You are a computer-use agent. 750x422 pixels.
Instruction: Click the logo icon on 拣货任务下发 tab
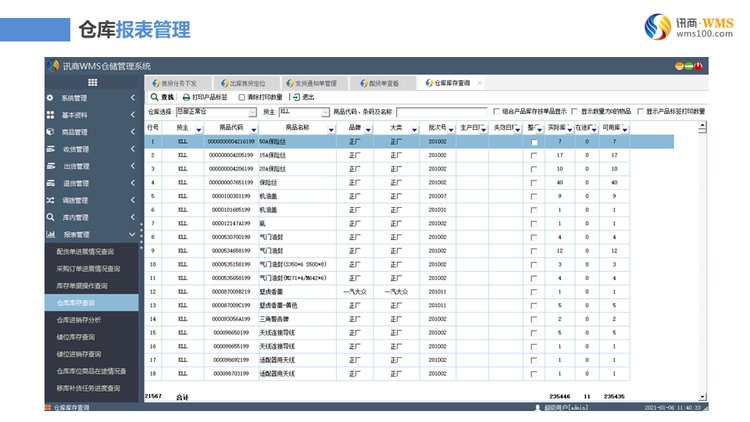pos(156,83)
